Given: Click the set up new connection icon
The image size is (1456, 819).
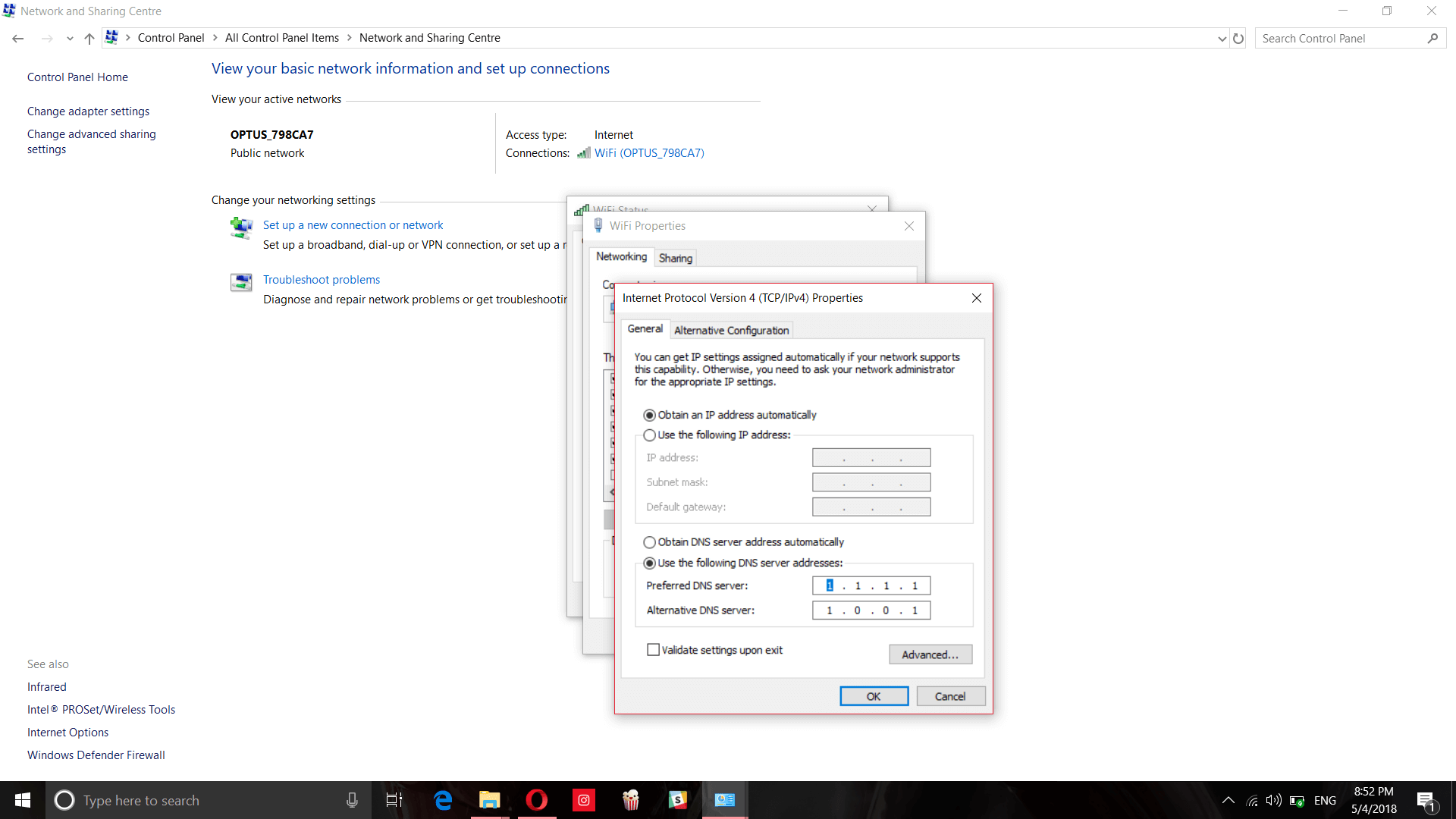Looking at the screenshot, I should coord(241,227).
